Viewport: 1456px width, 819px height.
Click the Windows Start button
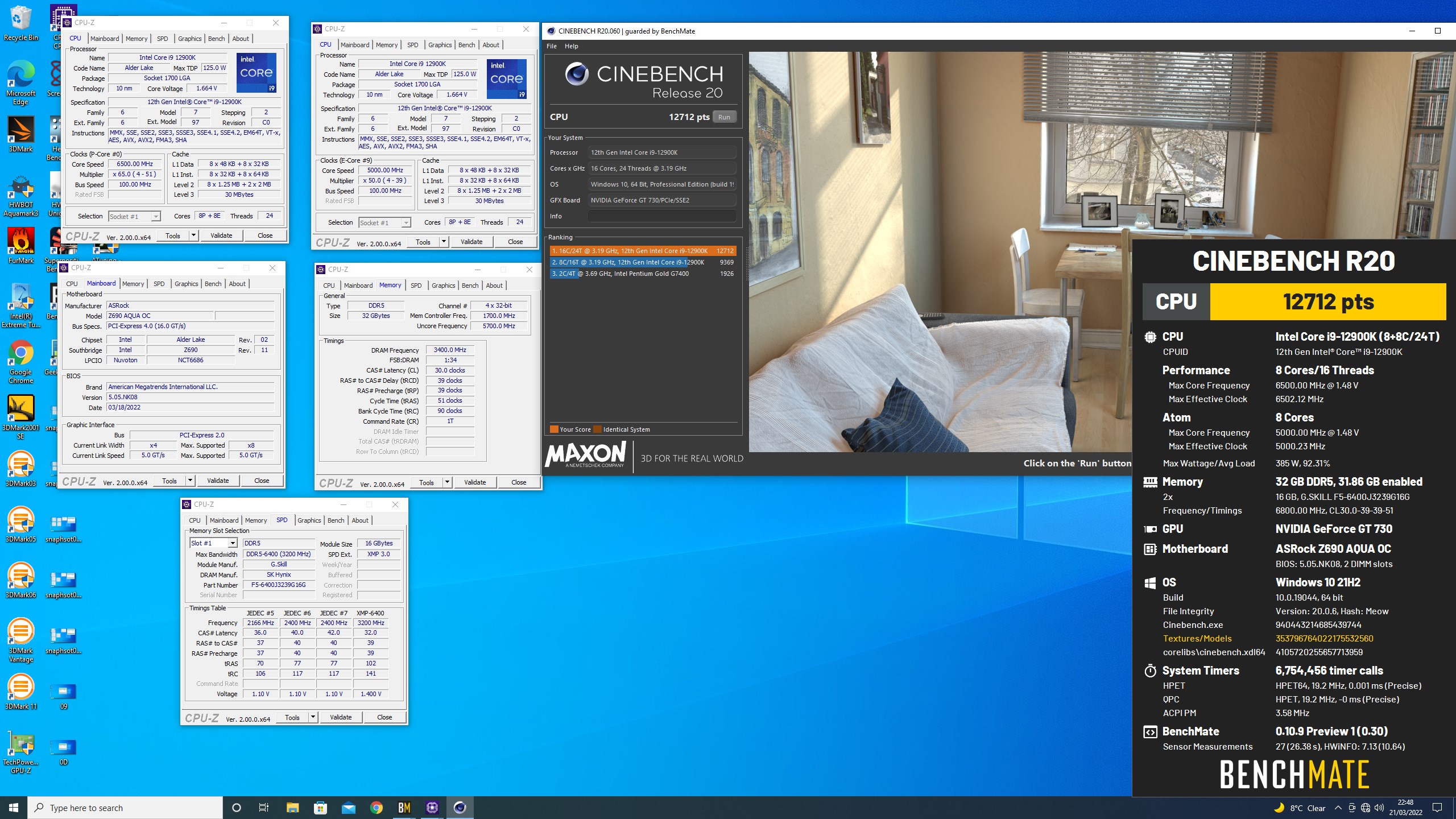(x=14, y=808)
